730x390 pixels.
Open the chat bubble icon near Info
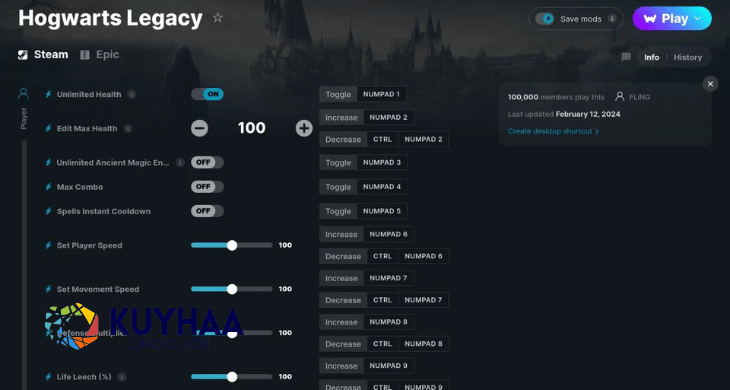click(626, 57)
